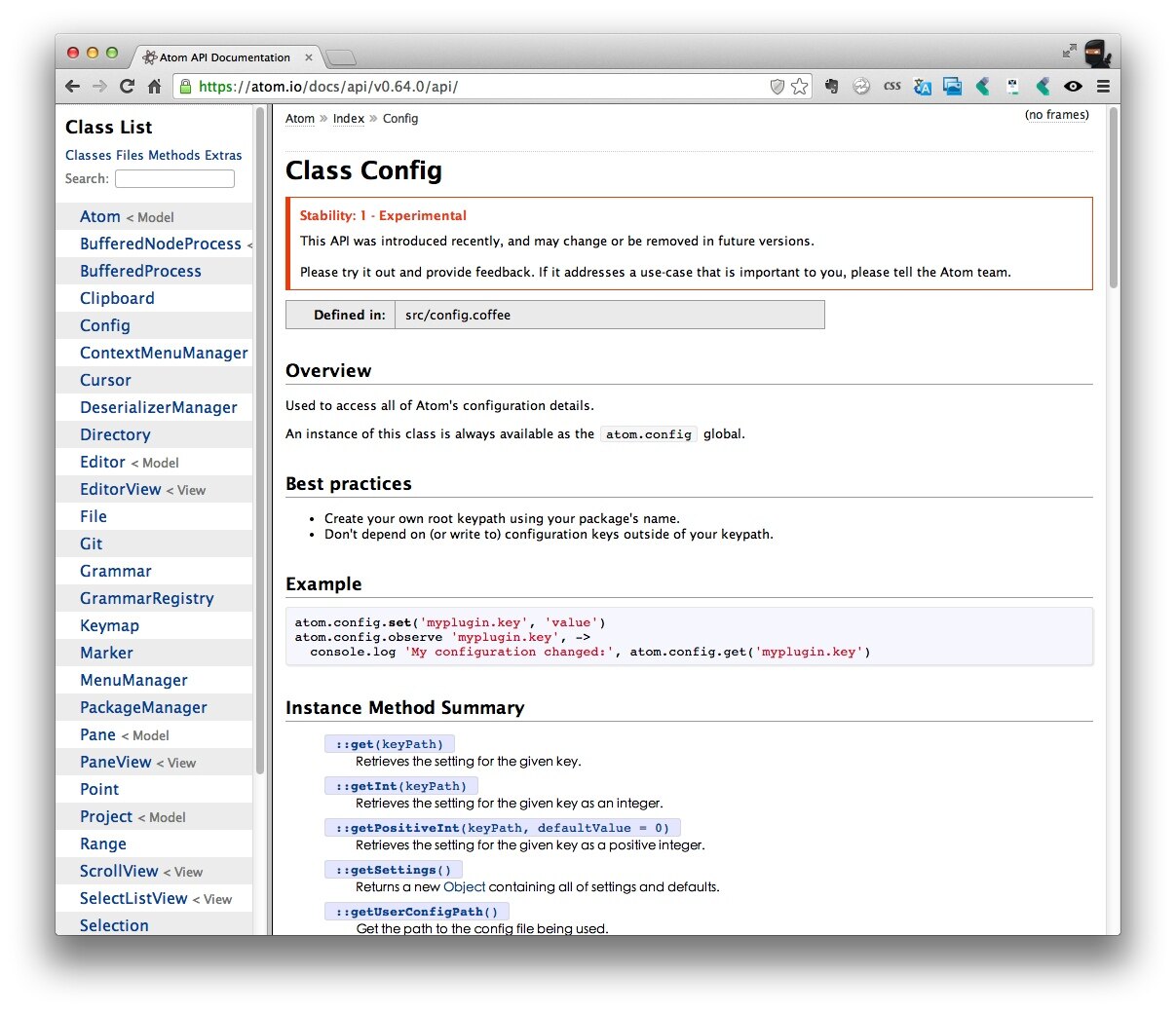
Task: Open the GrammarRegistry class entry
Action: tap(147, 598)
